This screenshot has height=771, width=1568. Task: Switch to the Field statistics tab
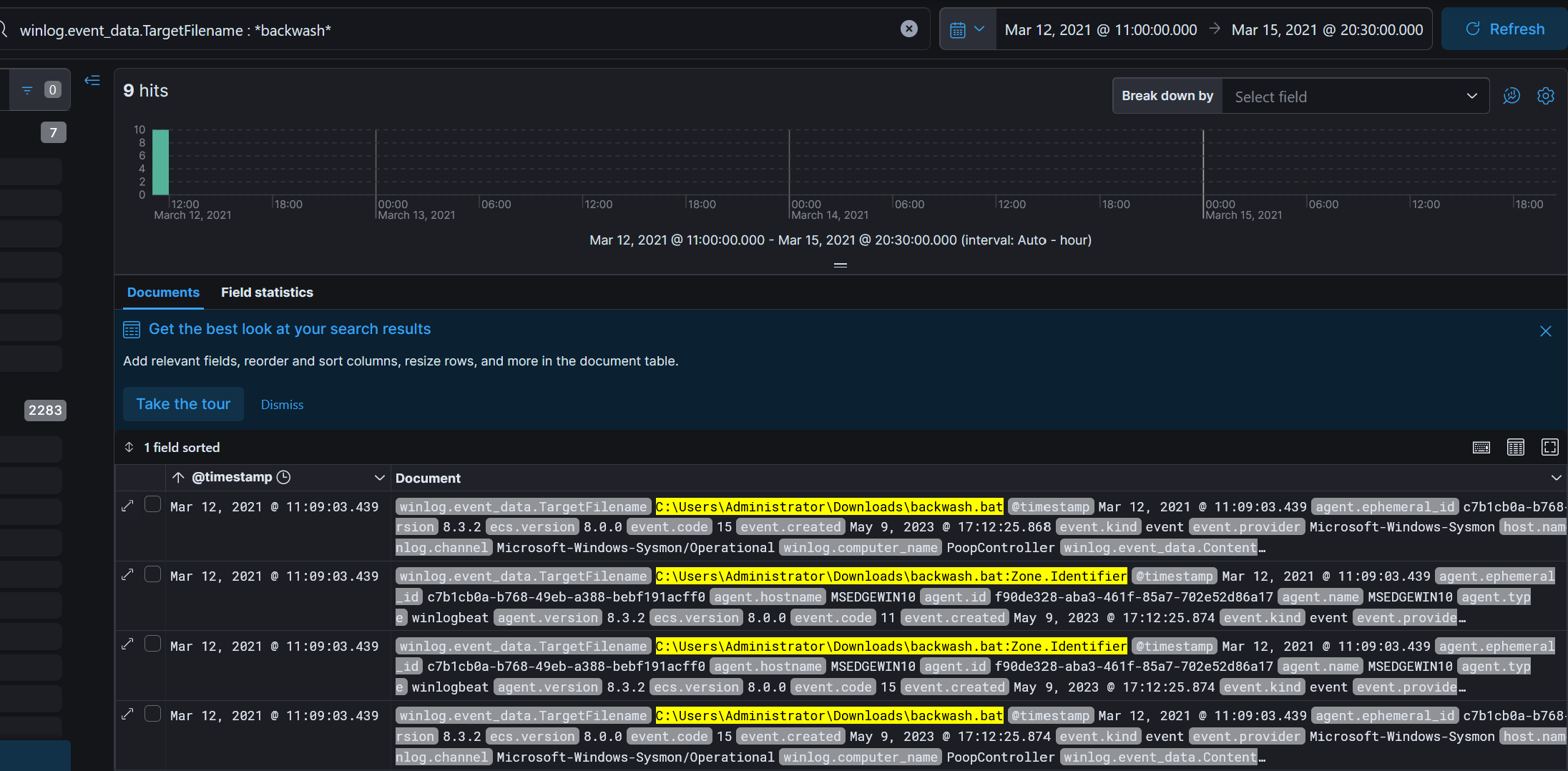click(267, 293)
